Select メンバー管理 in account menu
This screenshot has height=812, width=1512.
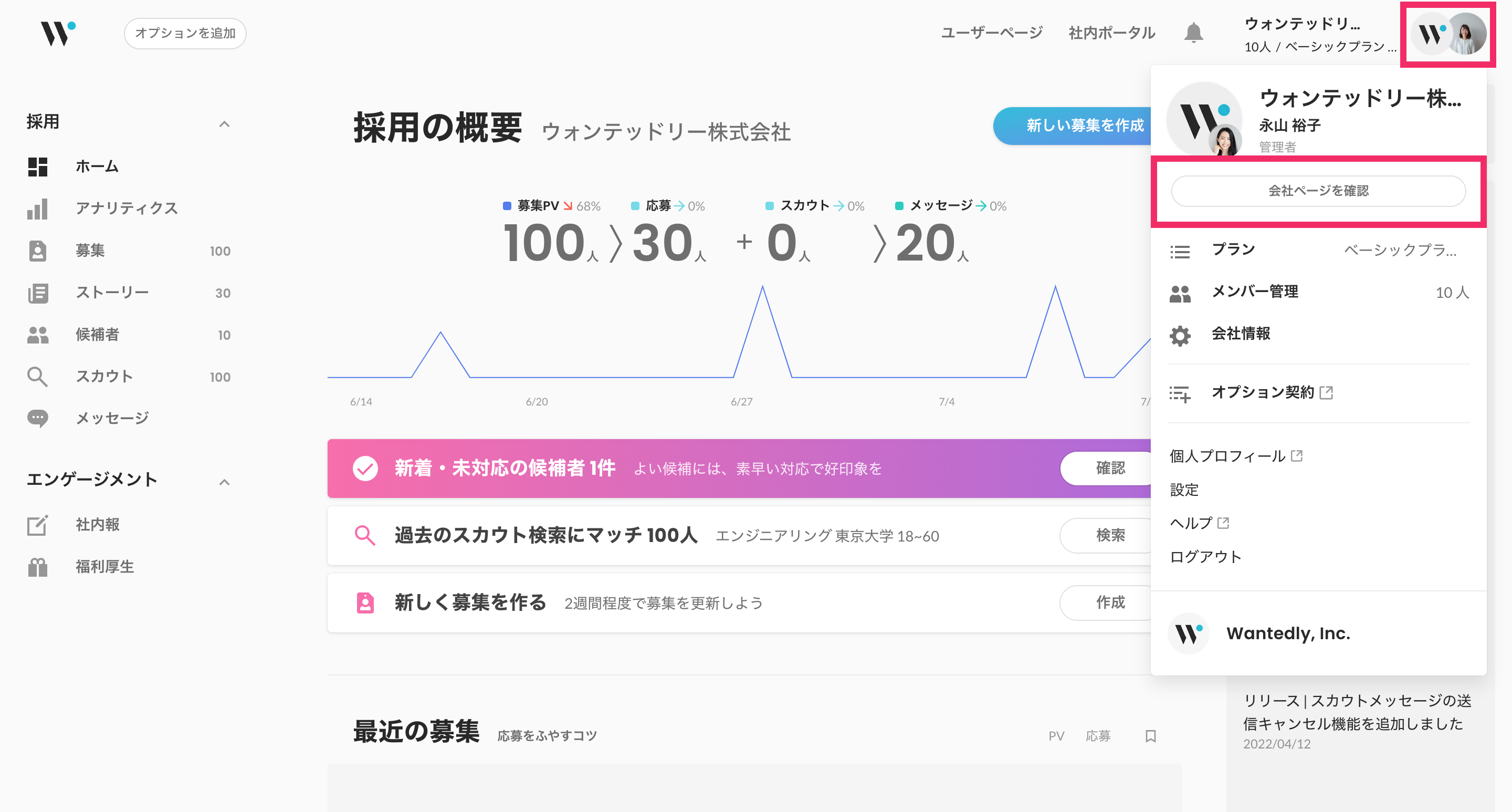click(x=1255, y=292)
